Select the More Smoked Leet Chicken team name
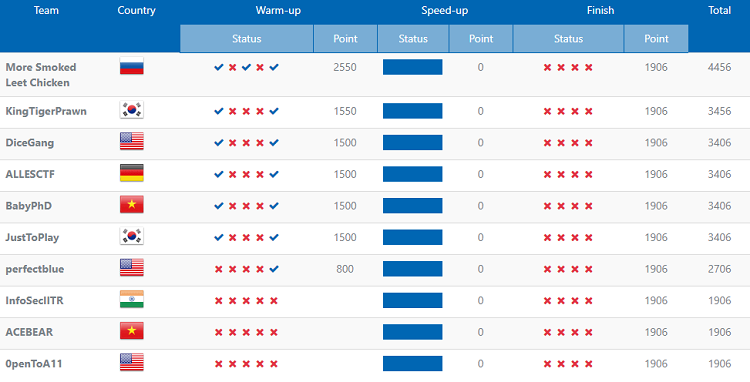This screenshot has width=750, height=382. [41, 75]
